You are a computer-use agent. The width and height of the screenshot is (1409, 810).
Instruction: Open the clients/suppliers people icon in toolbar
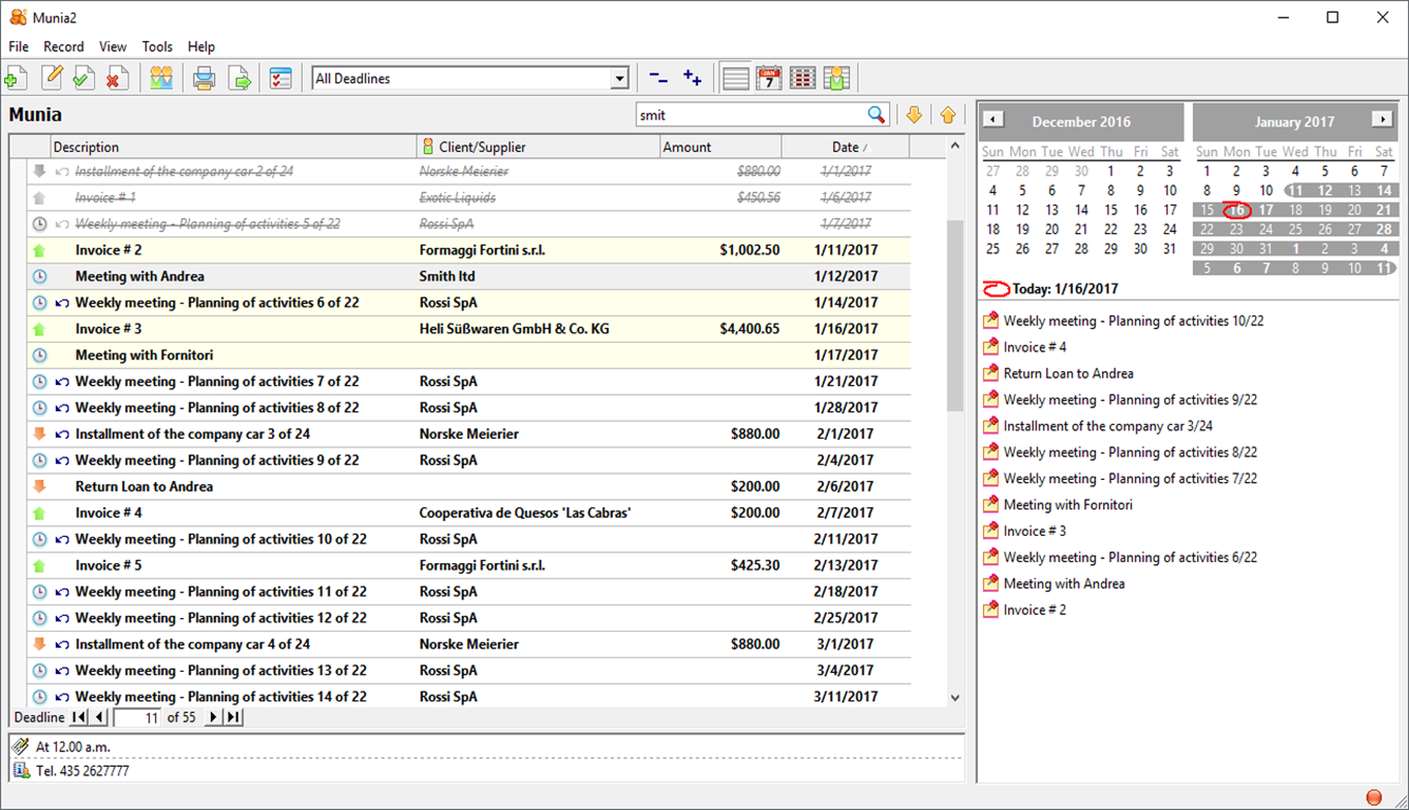(162, 78)
